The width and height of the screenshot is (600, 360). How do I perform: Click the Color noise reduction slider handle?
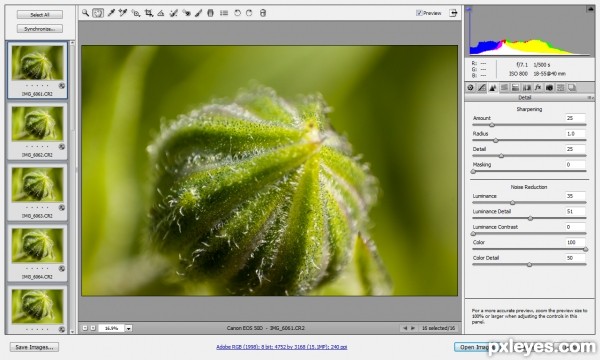click(585, 249)
